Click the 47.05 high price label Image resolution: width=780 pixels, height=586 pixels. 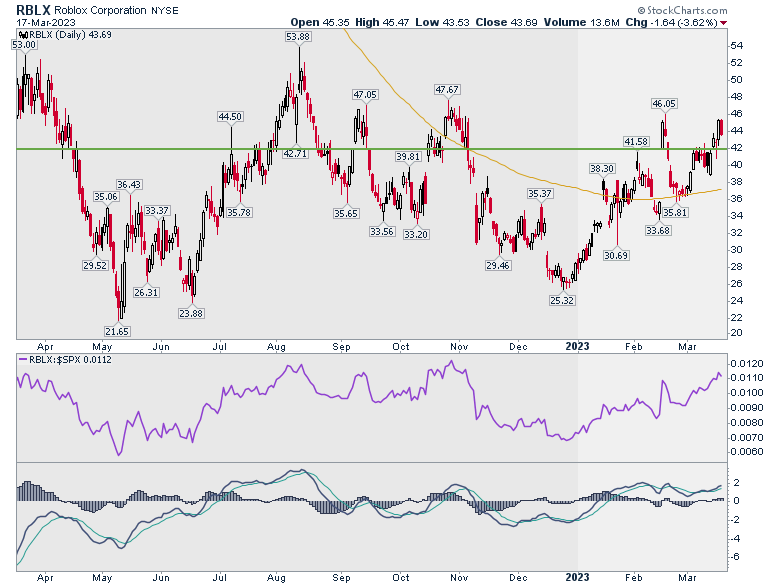point(365,95)
